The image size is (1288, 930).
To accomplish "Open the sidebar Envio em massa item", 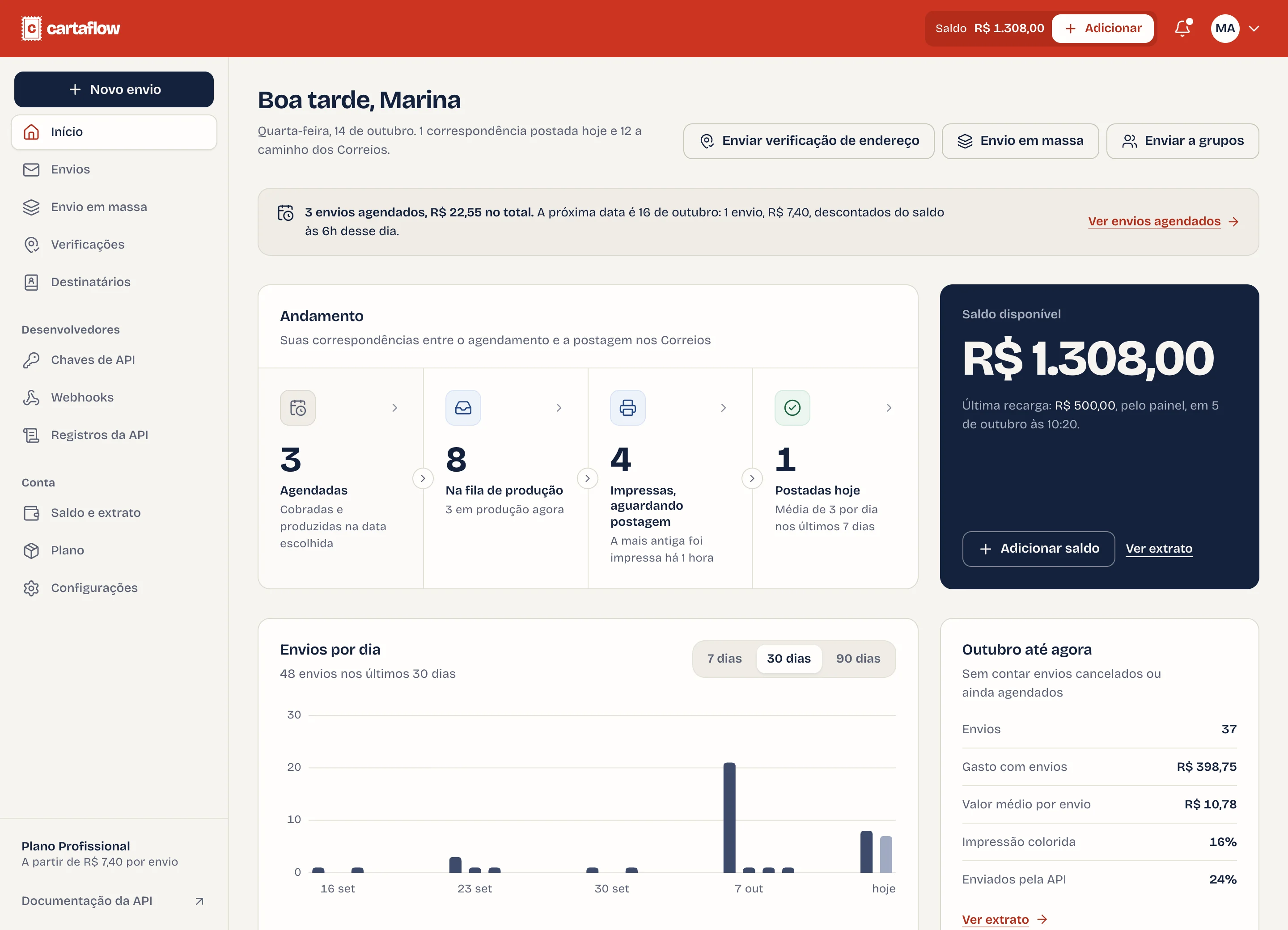I will (x=114, y=207).
